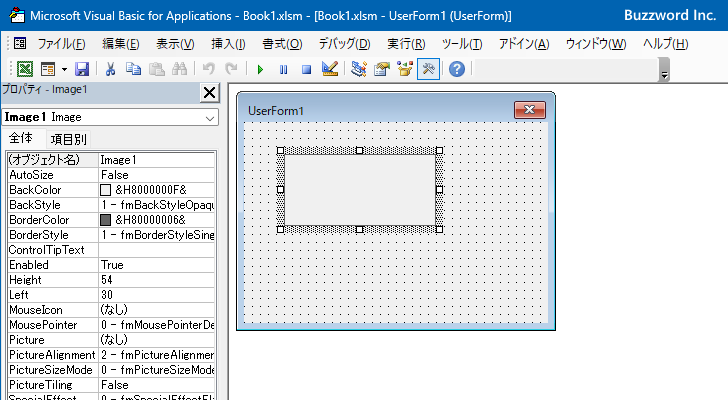Click the BackColor value &H8000000F&
Viewport: 728px width, 400px height.
(151, 190)
